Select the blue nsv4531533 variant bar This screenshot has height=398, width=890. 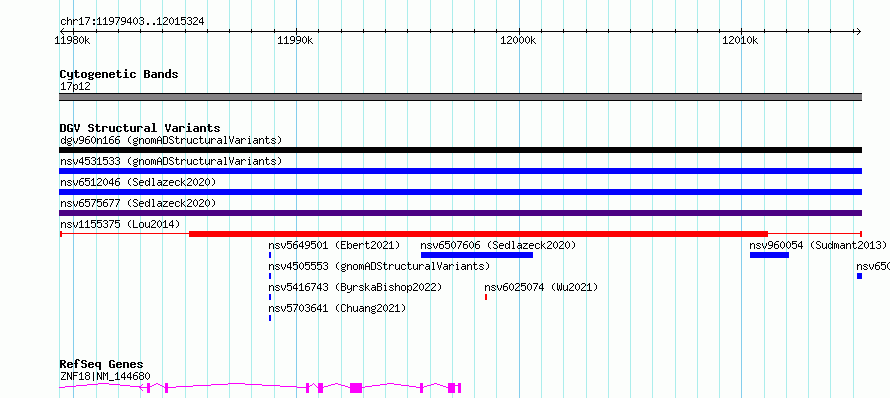click(460, 171)
